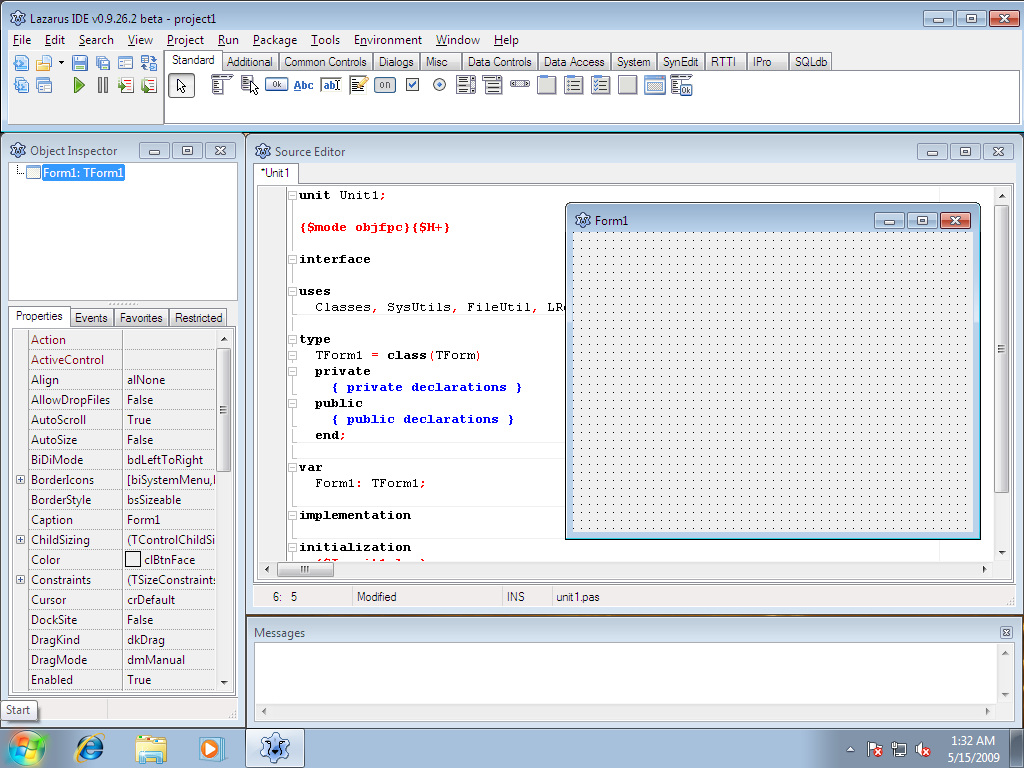Open the Events tab in Object Inspector
Screen dimensions: 1024x768
click(91, 317)
